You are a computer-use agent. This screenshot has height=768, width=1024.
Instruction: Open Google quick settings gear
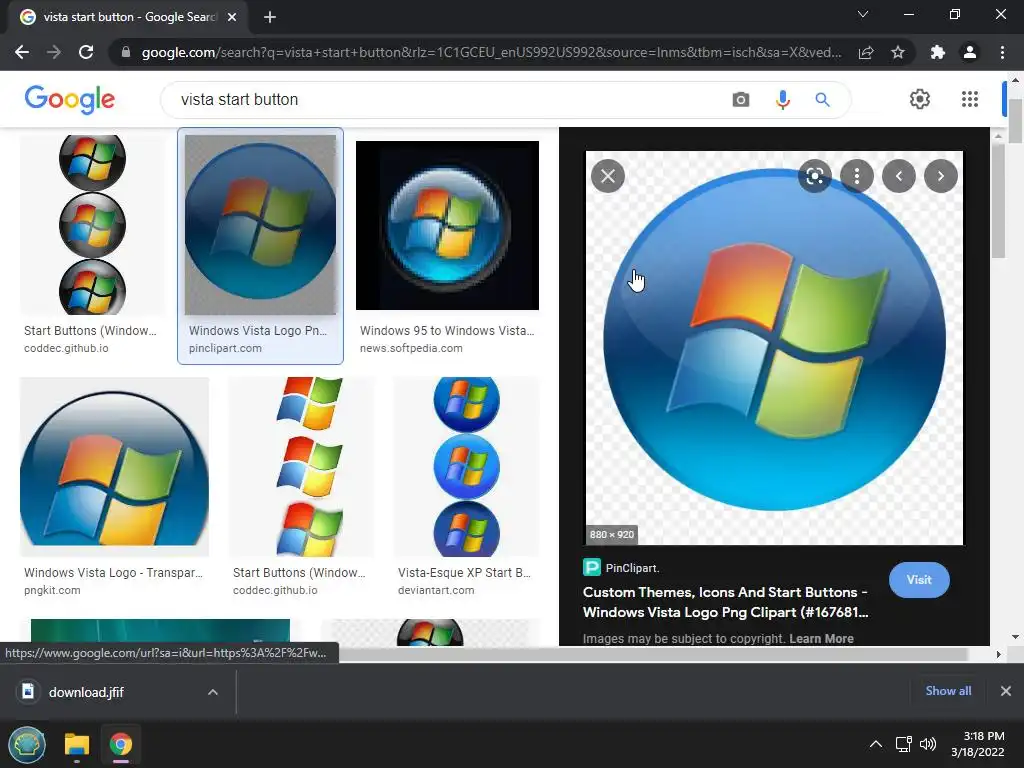920,99
